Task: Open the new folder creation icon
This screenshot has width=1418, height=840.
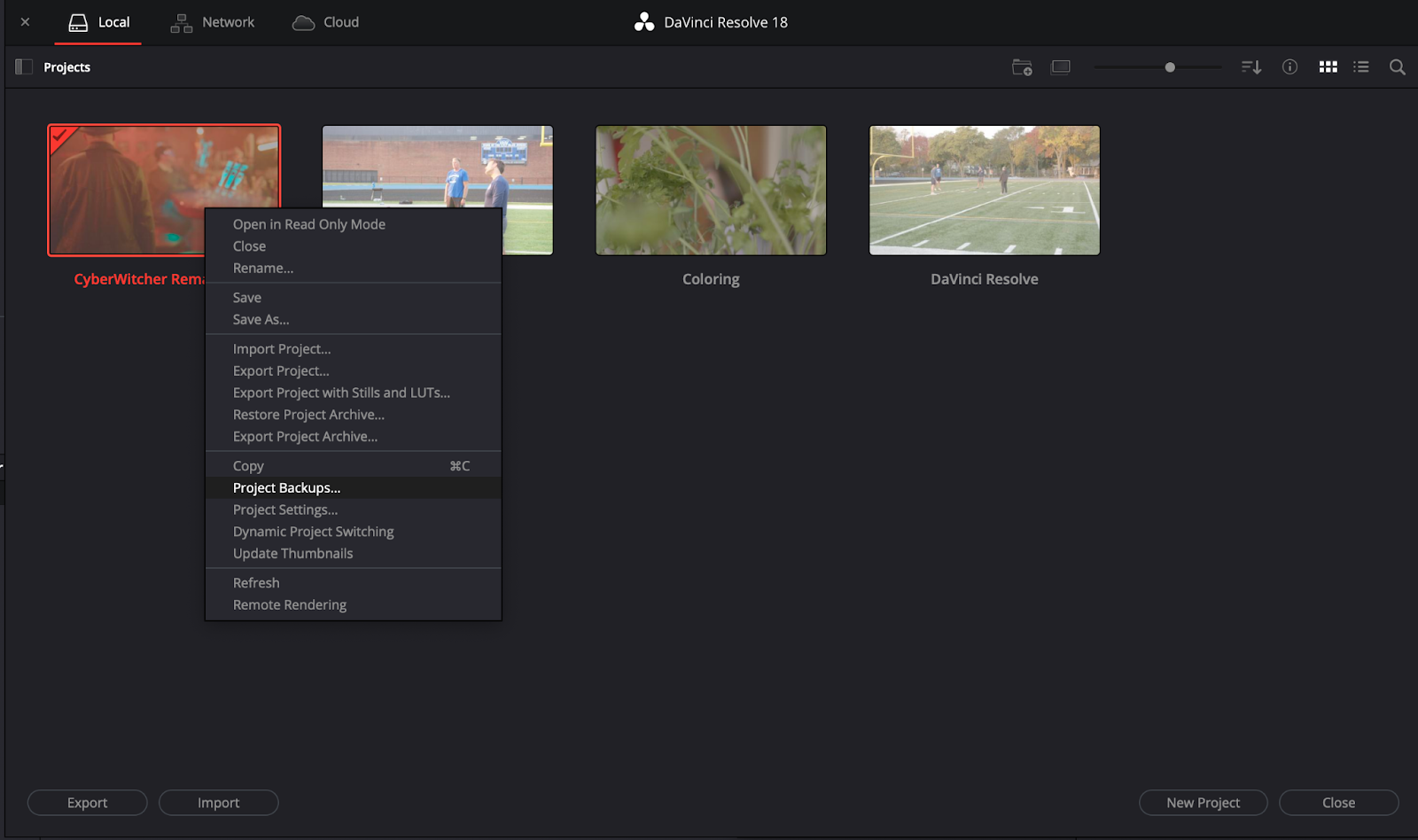Action: tap(1021, 66)
